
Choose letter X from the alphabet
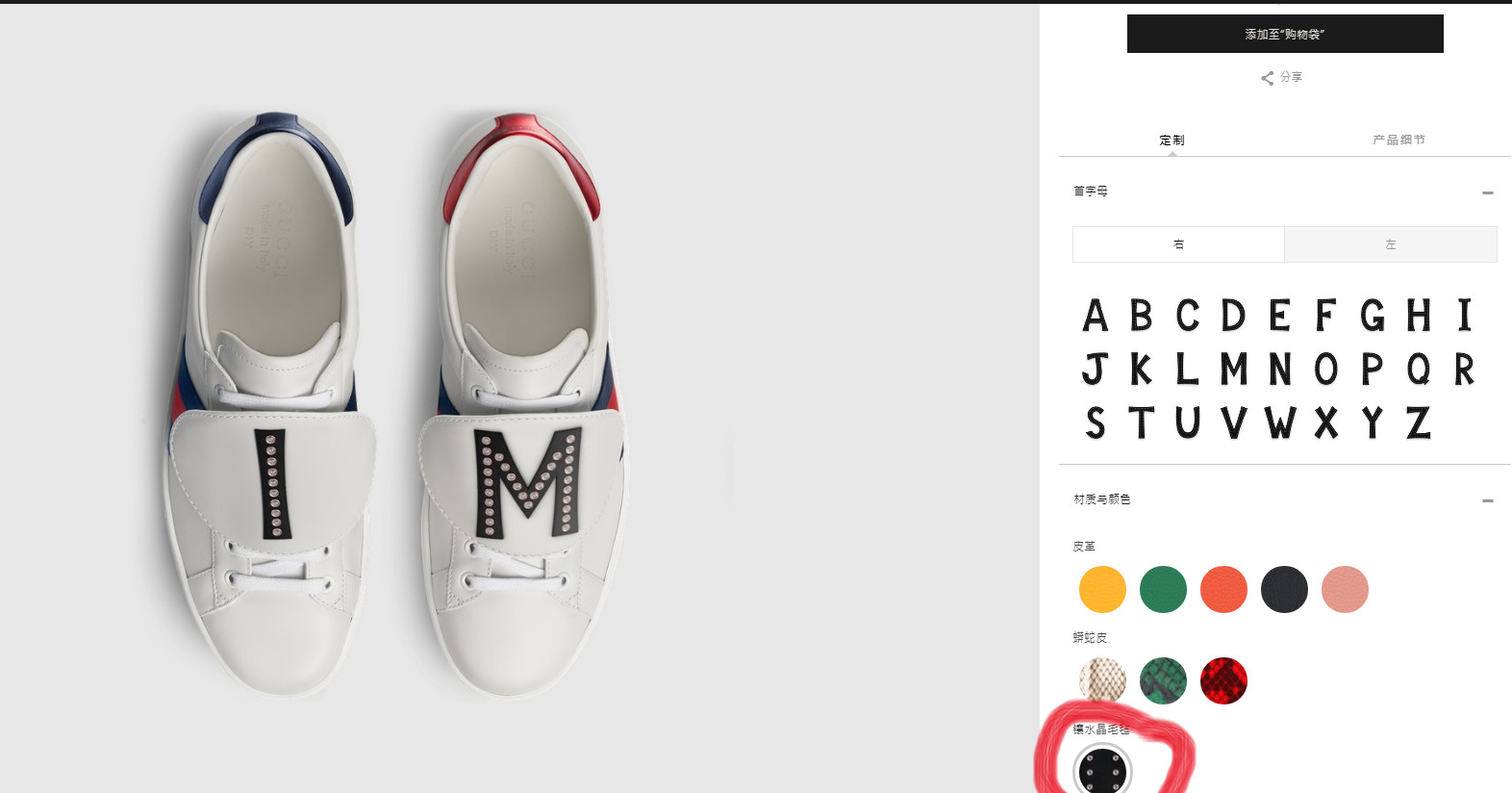(1326, 423)
